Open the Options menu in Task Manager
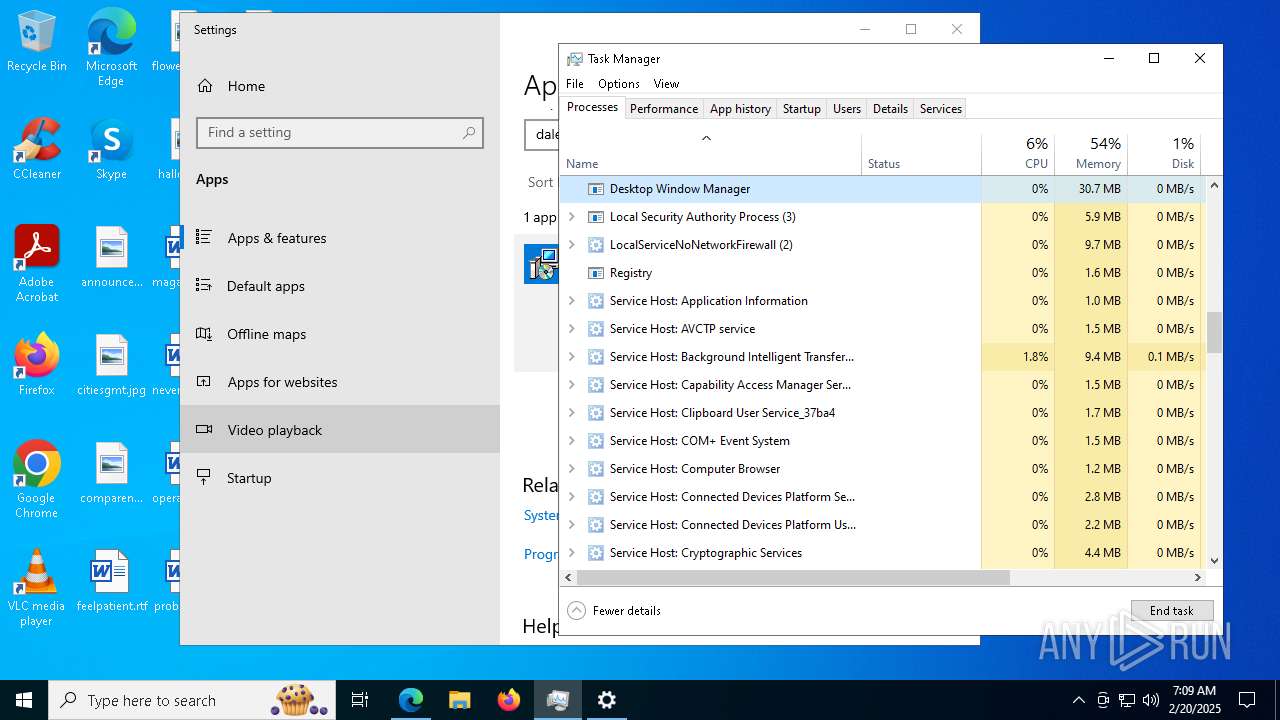Viewport: 1280px width, 720px height. pos(619,84)
